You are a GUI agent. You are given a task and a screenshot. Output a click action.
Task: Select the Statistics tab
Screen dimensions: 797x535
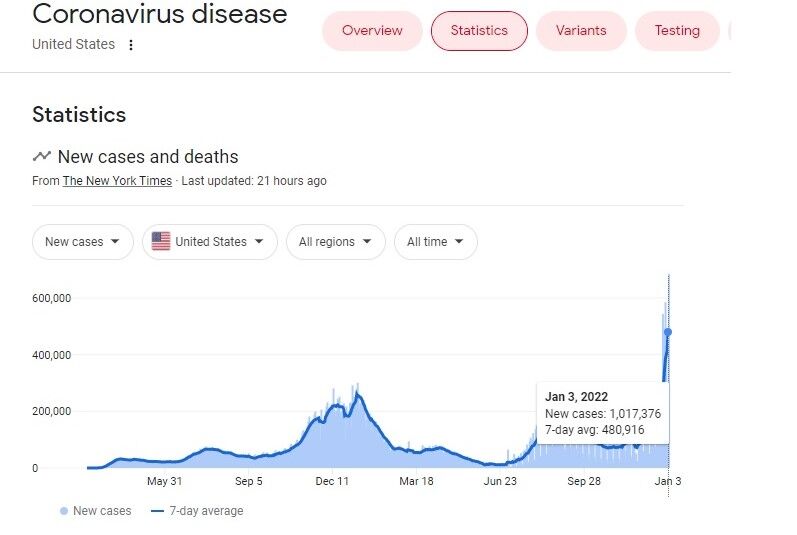(x=479, y=31)
